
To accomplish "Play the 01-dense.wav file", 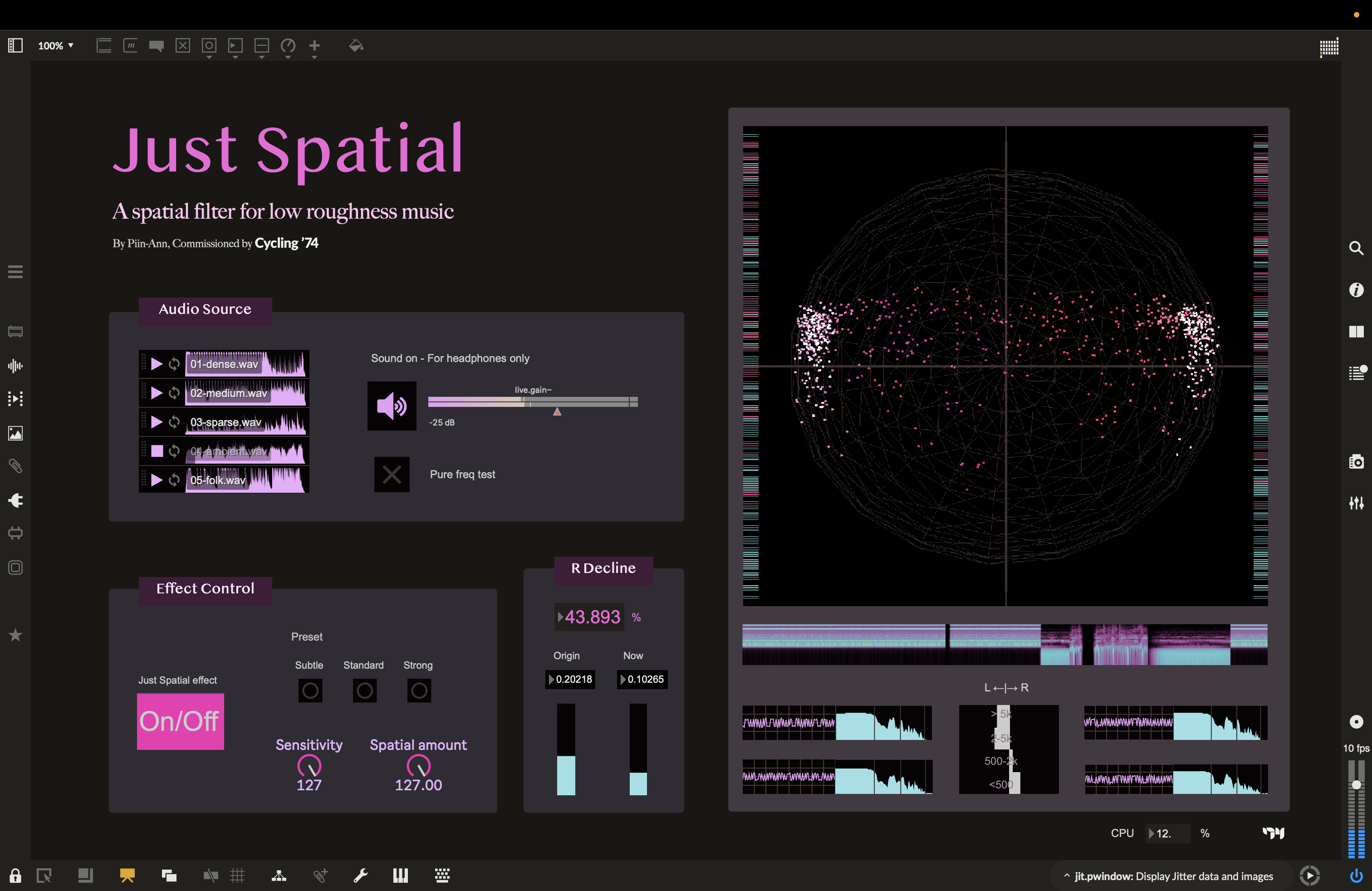I will (x=156, y=364).
